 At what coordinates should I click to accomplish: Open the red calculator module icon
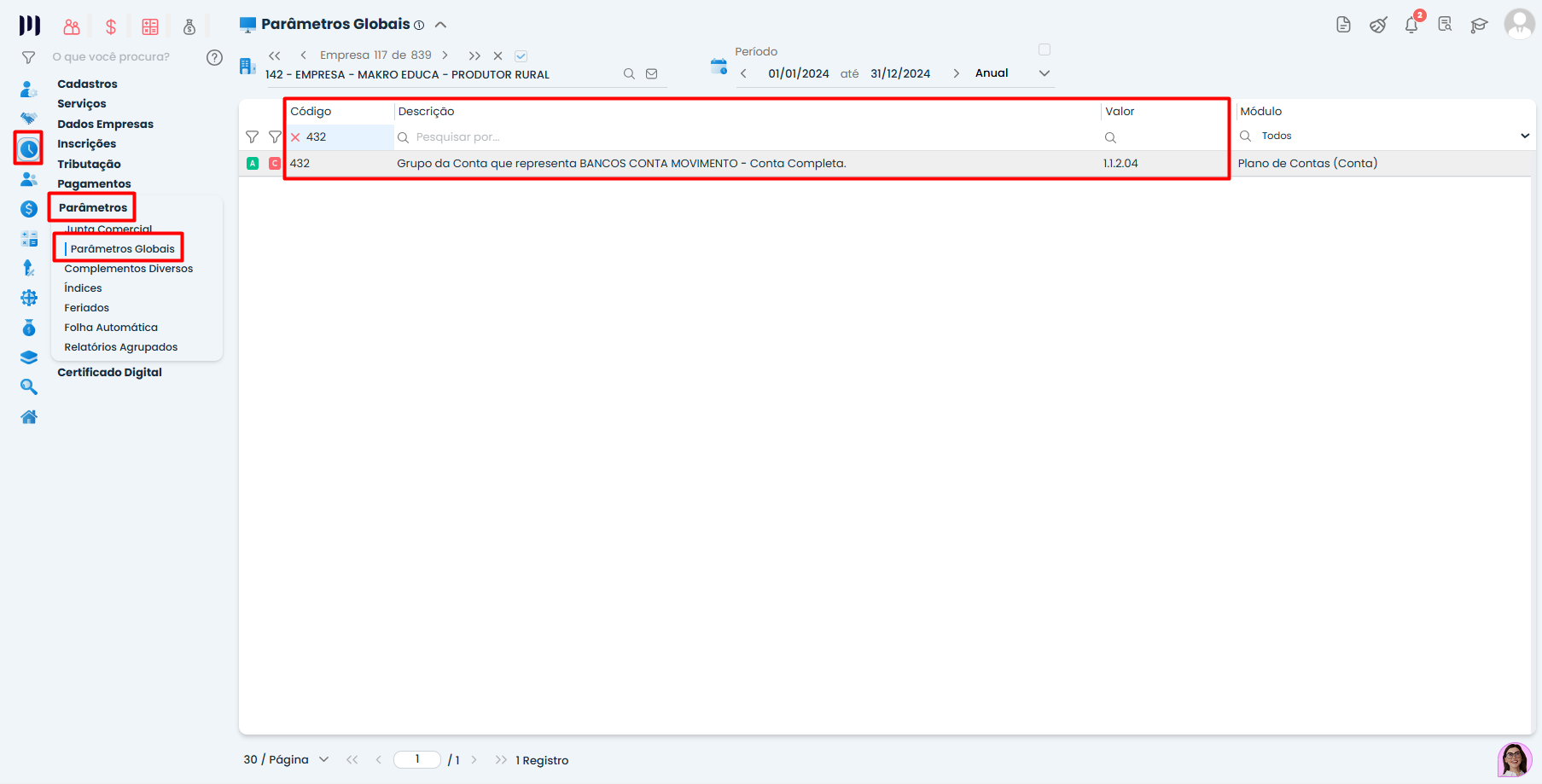[x=150, y=26]
